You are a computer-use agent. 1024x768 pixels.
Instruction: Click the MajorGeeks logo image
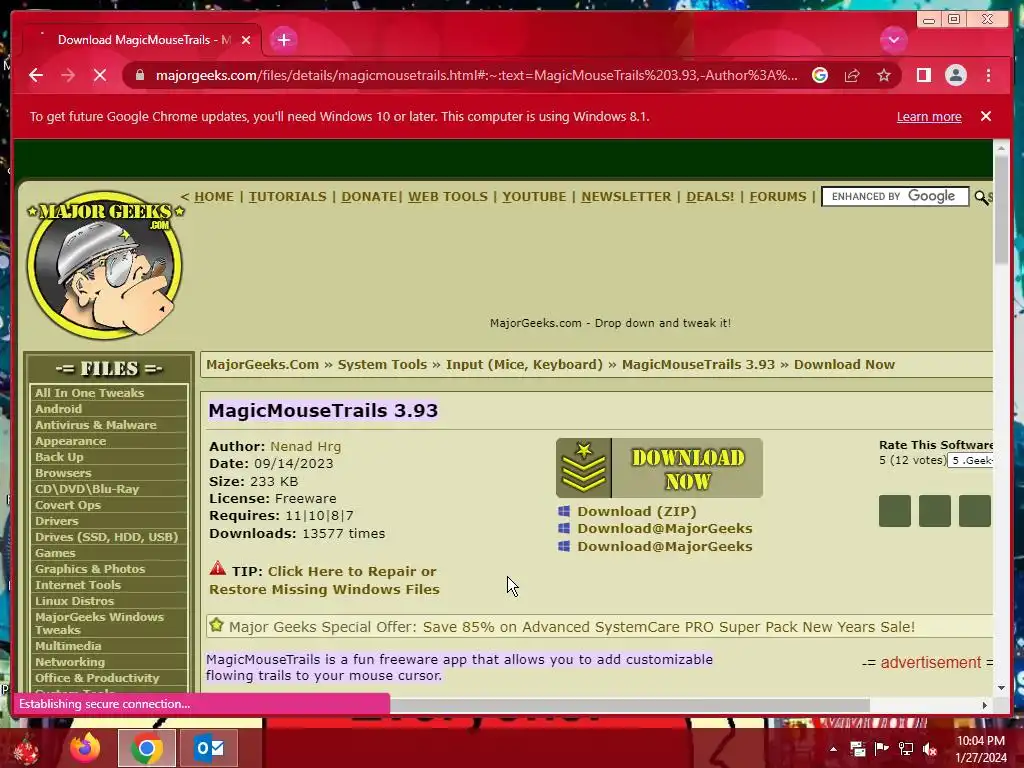105,265
